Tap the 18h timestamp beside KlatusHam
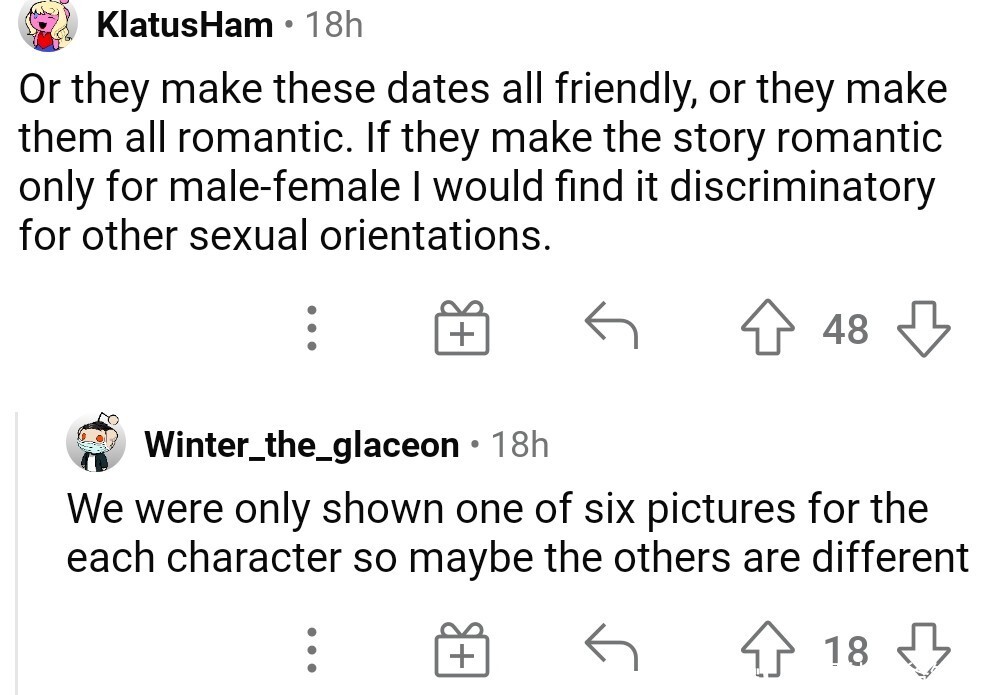This screenshot has height=695, width=988. (333, 25)
